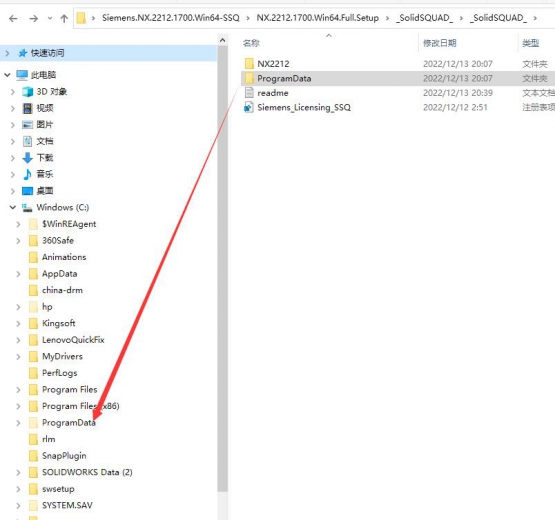Viewport: 555px width, 520px height.
Task: Go back using the Back arrow
Action: (x=13, y=18)
